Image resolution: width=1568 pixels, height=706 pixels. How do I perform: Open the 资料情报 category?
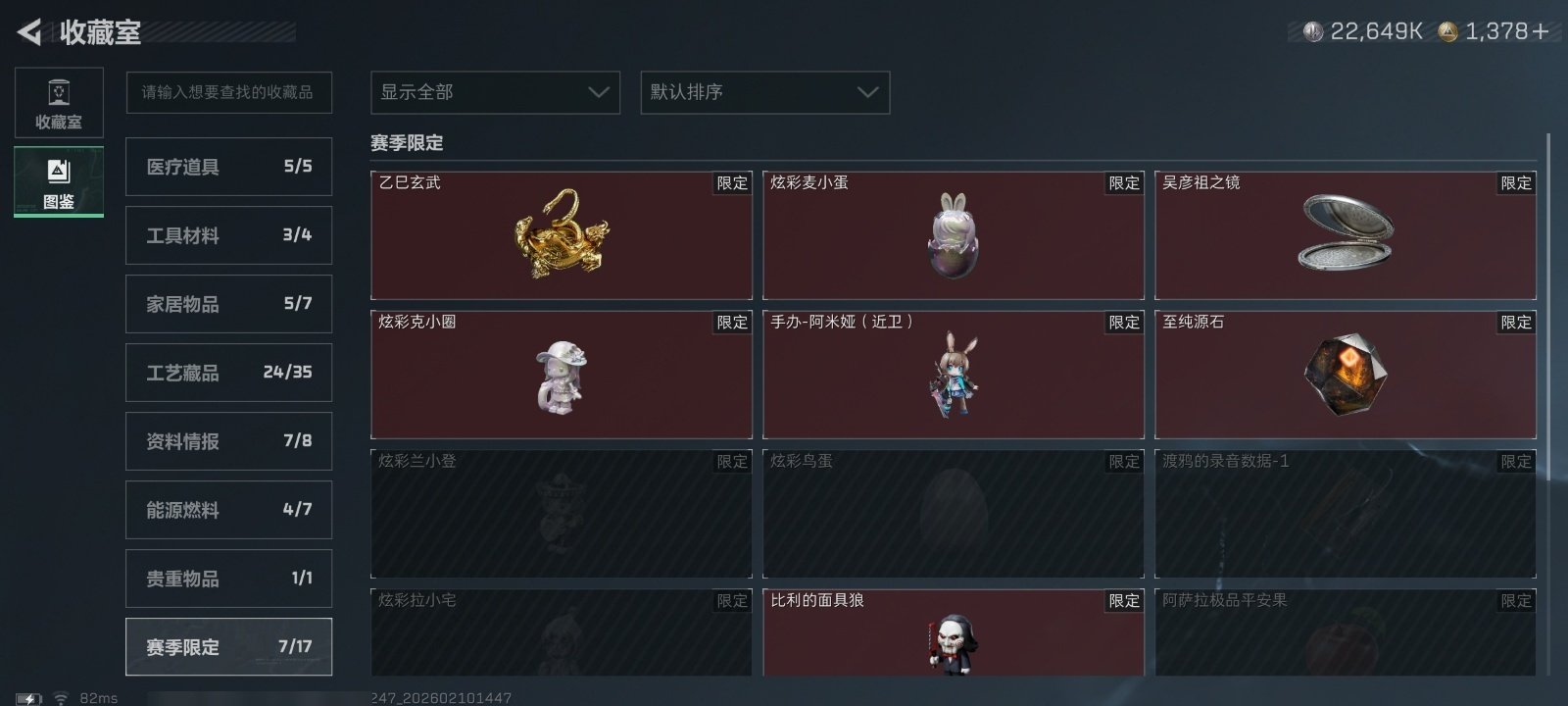click(228, 441)
